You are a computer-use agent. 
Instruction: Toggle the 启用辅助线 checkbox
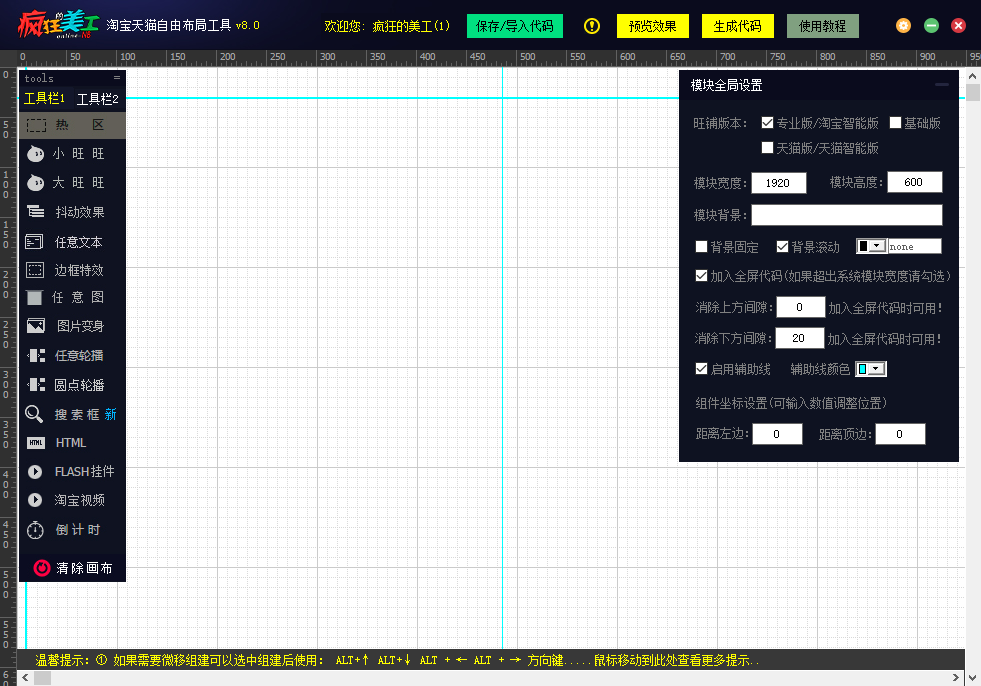pos(701,369)
